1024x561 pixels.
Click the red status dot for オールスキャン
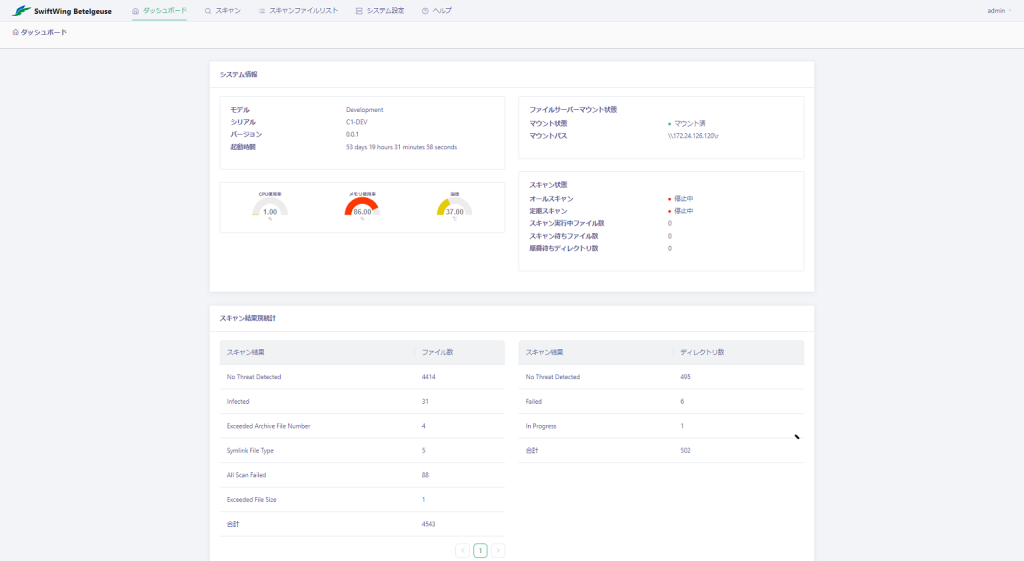coord(669,199)
